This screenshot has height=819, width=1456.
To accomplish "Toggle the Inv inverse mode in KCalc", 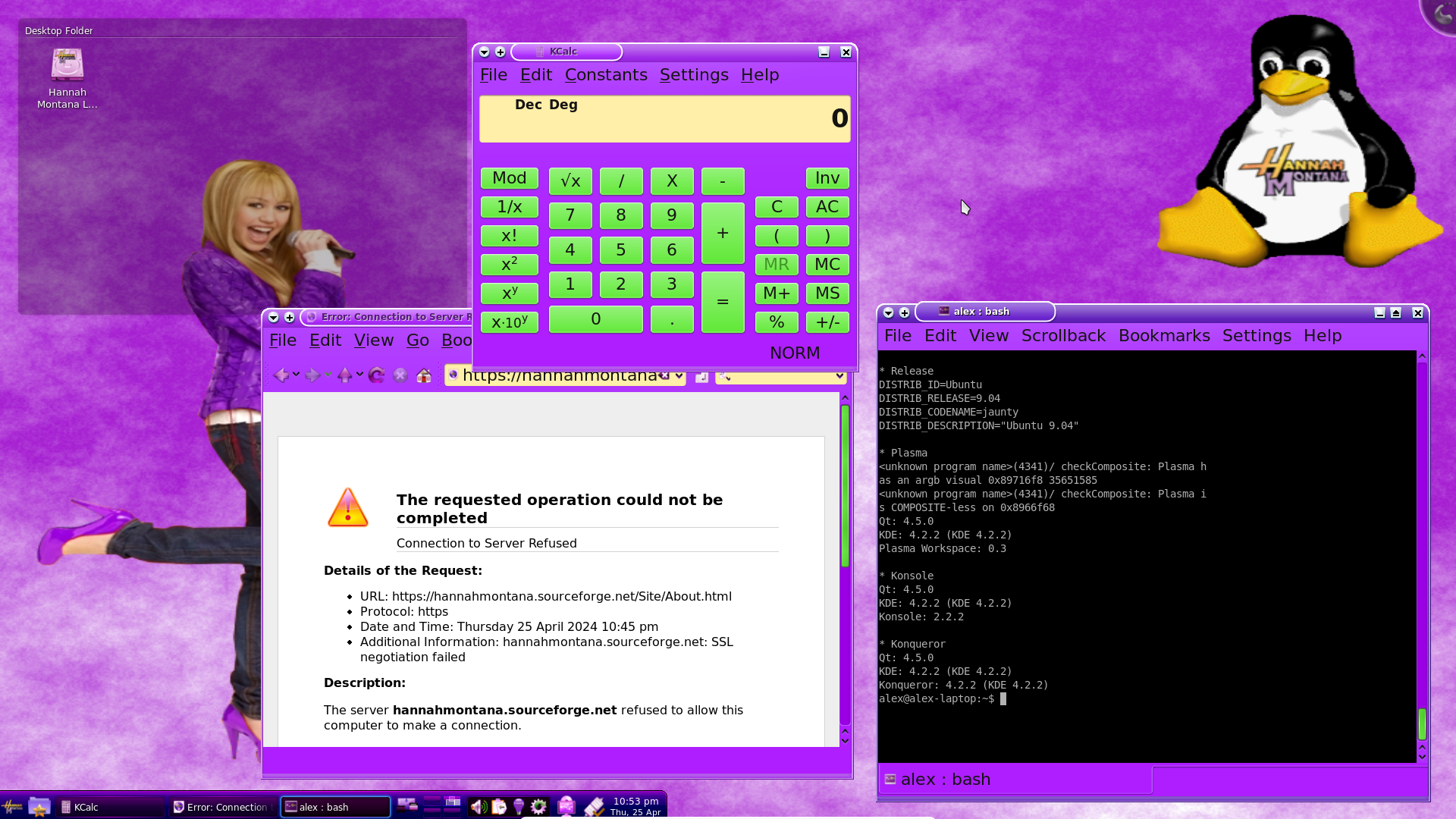I will [x=827, y=178].
